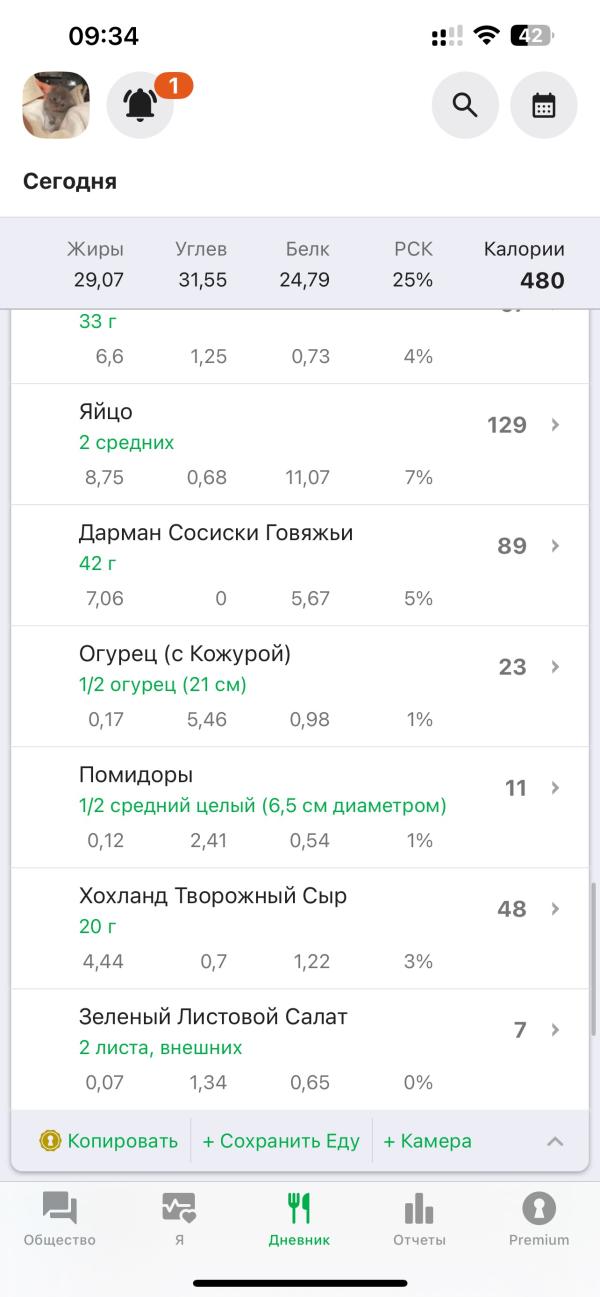
Task: Expand the Яйцо entry chevron
Action: 556,425
